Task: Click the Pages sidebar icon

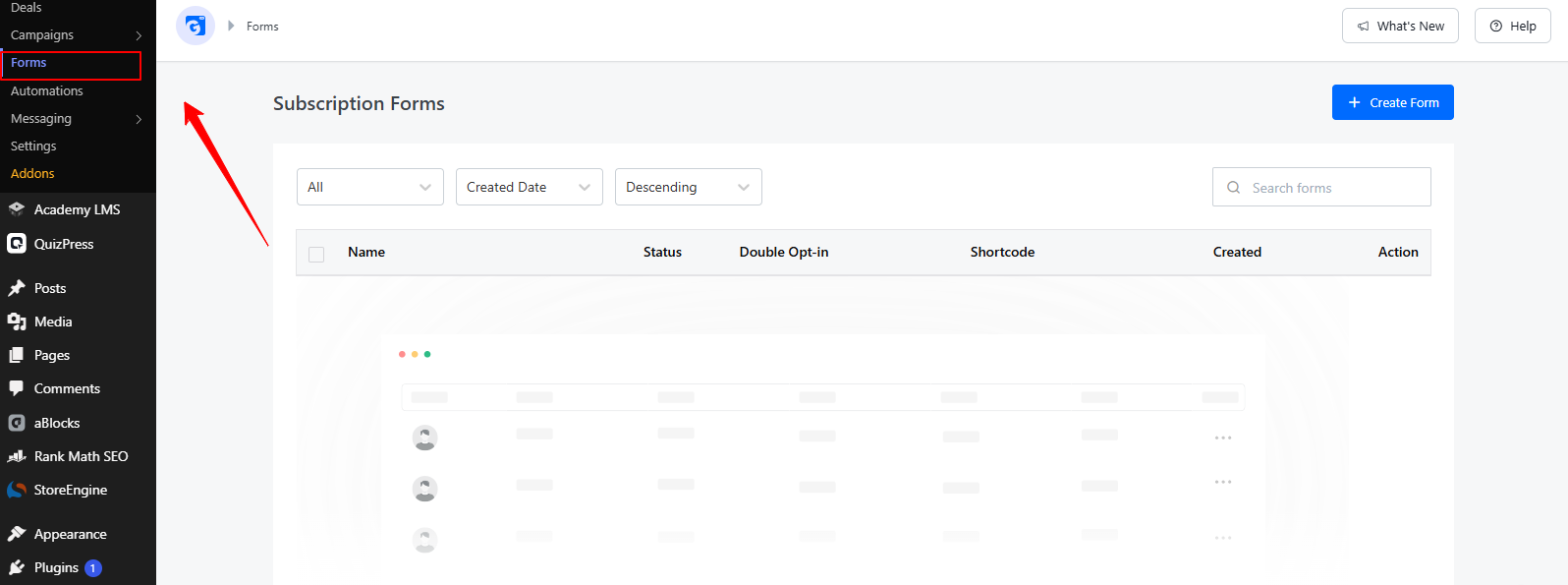Action: pos(17,355)
